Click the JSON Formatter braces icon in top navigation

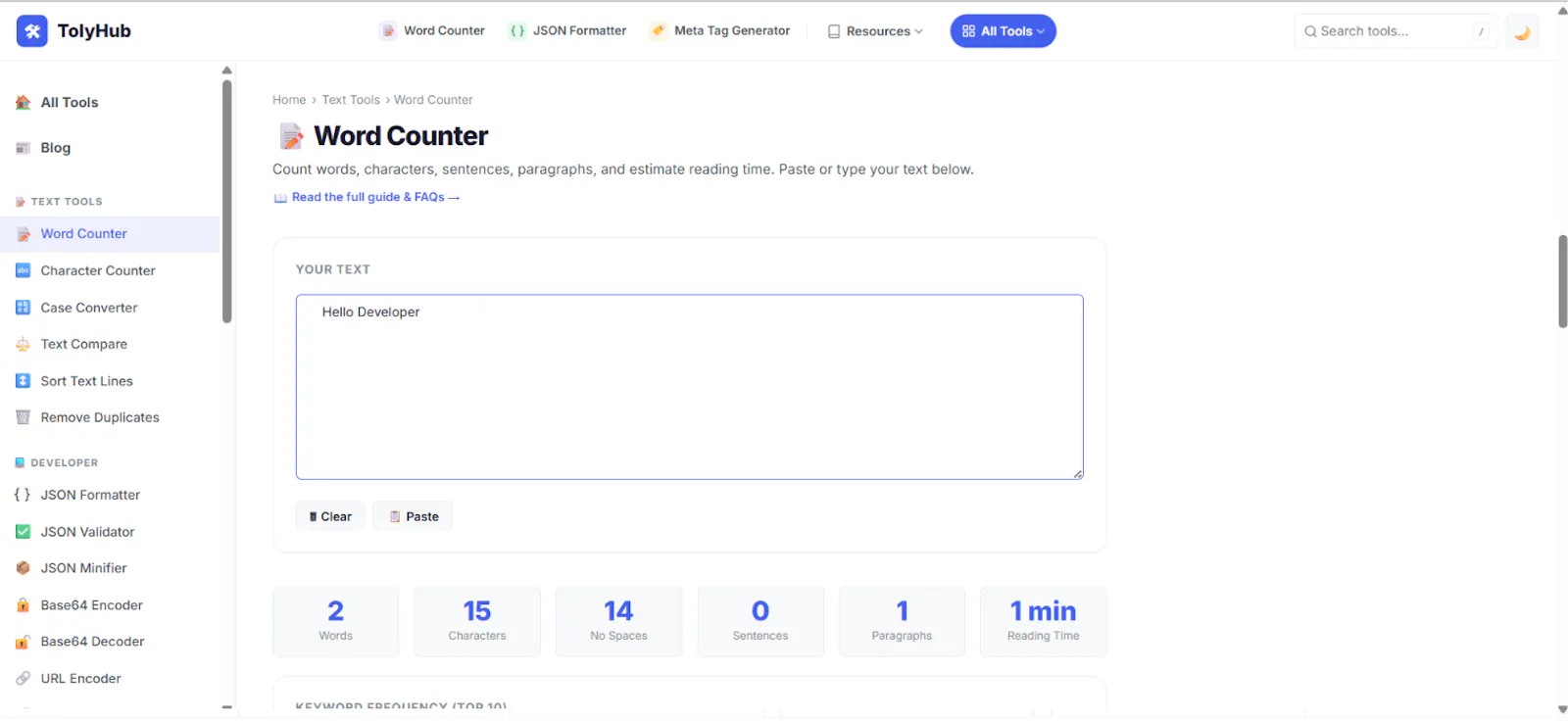516,31
